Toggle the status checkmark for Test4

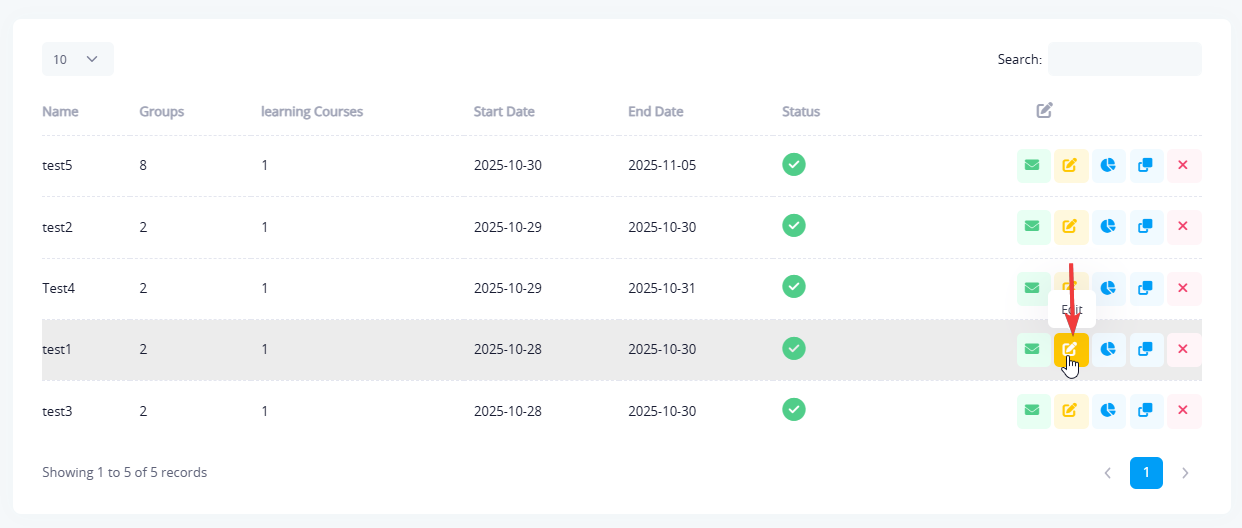point(794,288)
